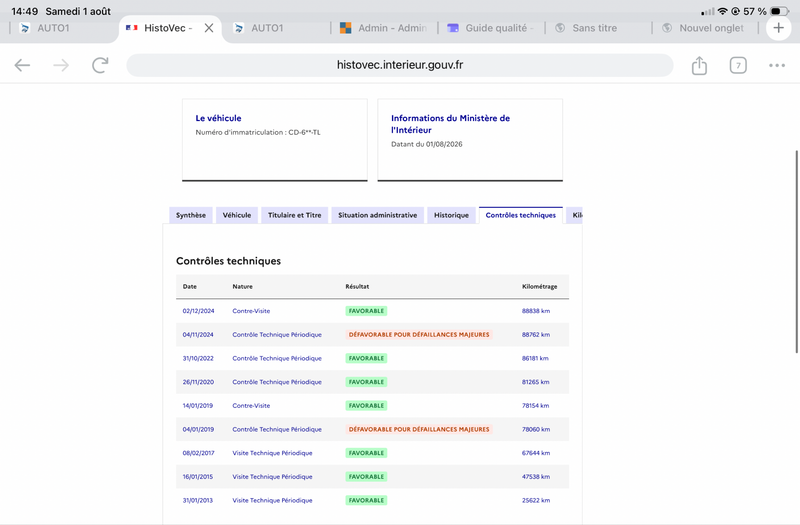This screenshot has width=800, height=525.
Task: Click Contre-Visite in the 02/12/2024 row
Action: (251, 311)
